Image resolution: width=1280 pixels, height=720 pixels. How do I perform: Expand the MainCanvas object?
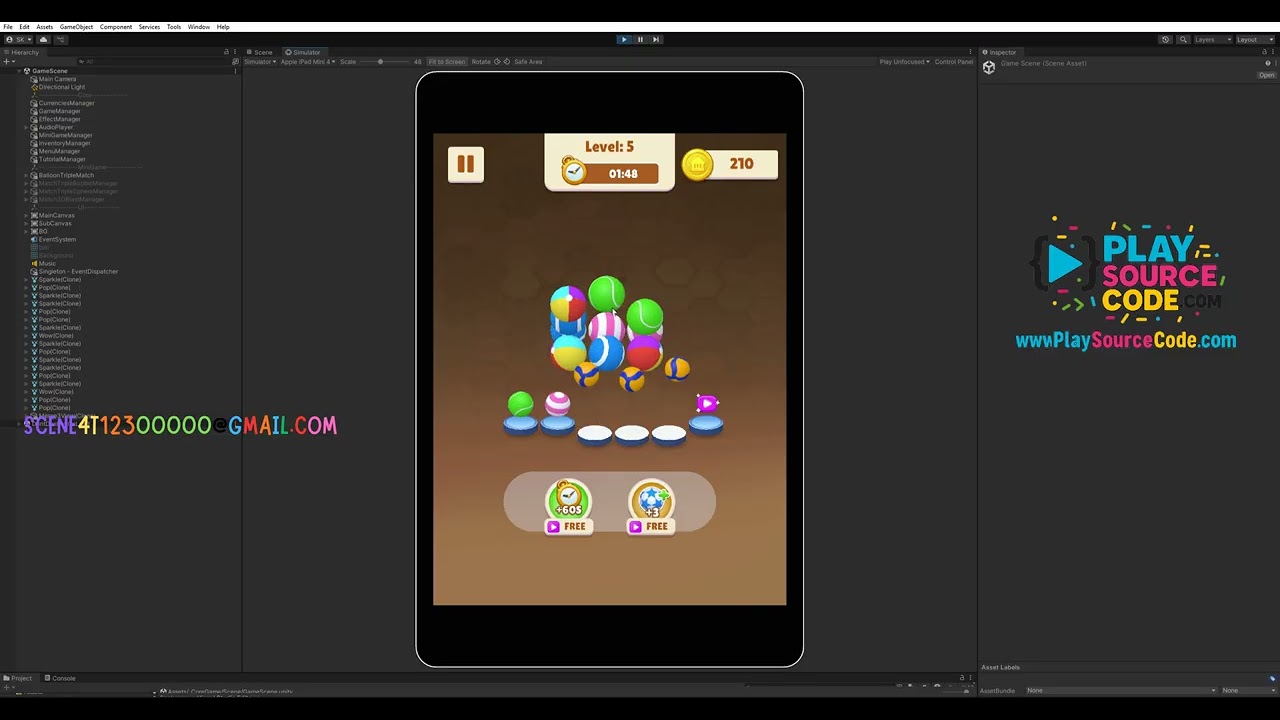click(x=27, y=215)
